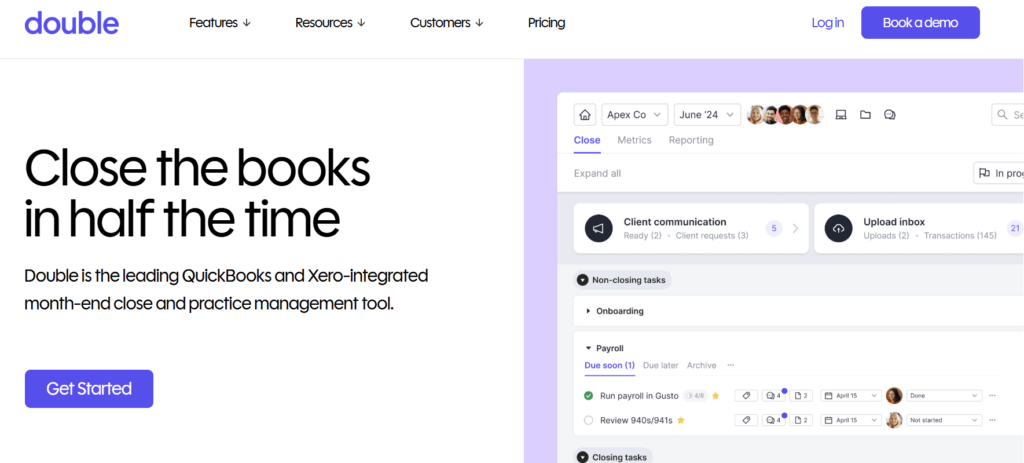Open the laptop icon in dashboard header
The height and width of the screenshot is (463, 1024).
[x=841, y=115]
